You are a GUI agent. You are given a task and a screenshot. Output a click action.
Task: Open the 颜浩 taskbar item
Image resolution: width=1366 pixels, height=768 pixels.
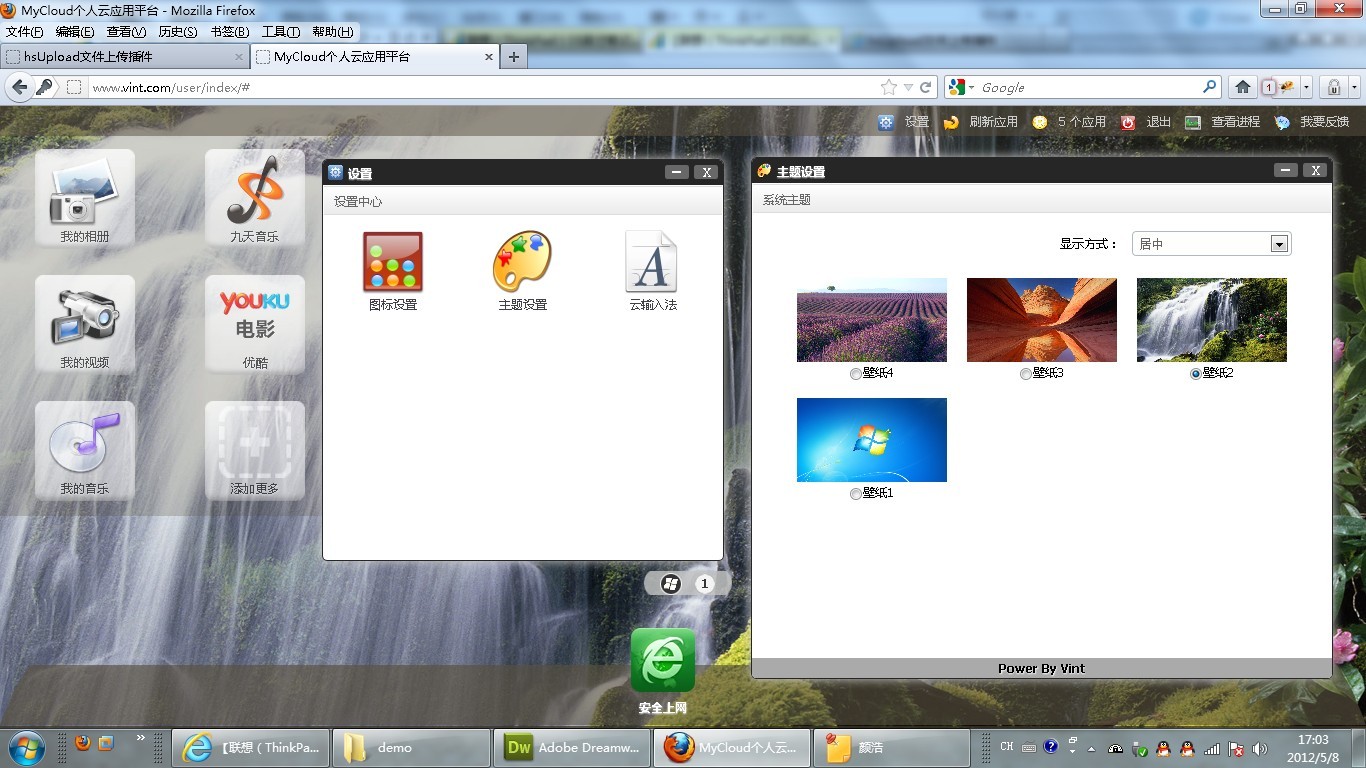point(892,748)
